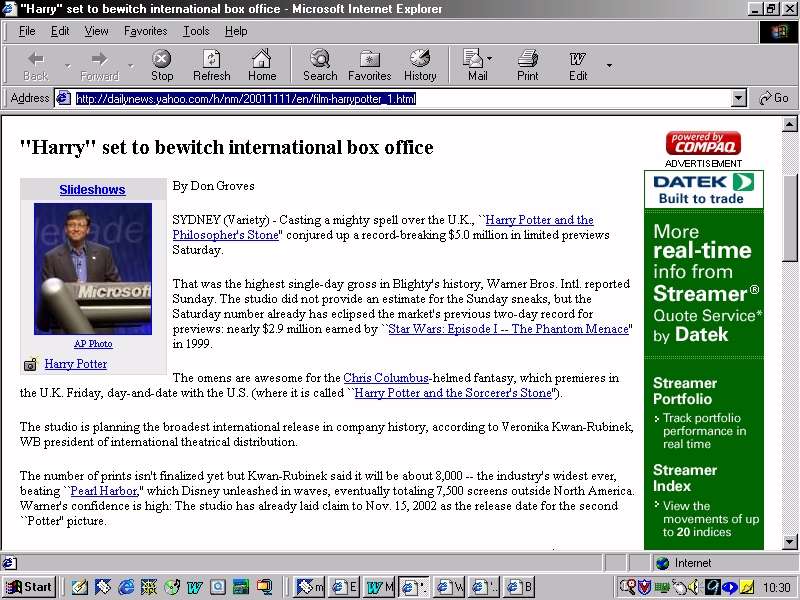Open the Slideshows link

[x=92, y=190]
